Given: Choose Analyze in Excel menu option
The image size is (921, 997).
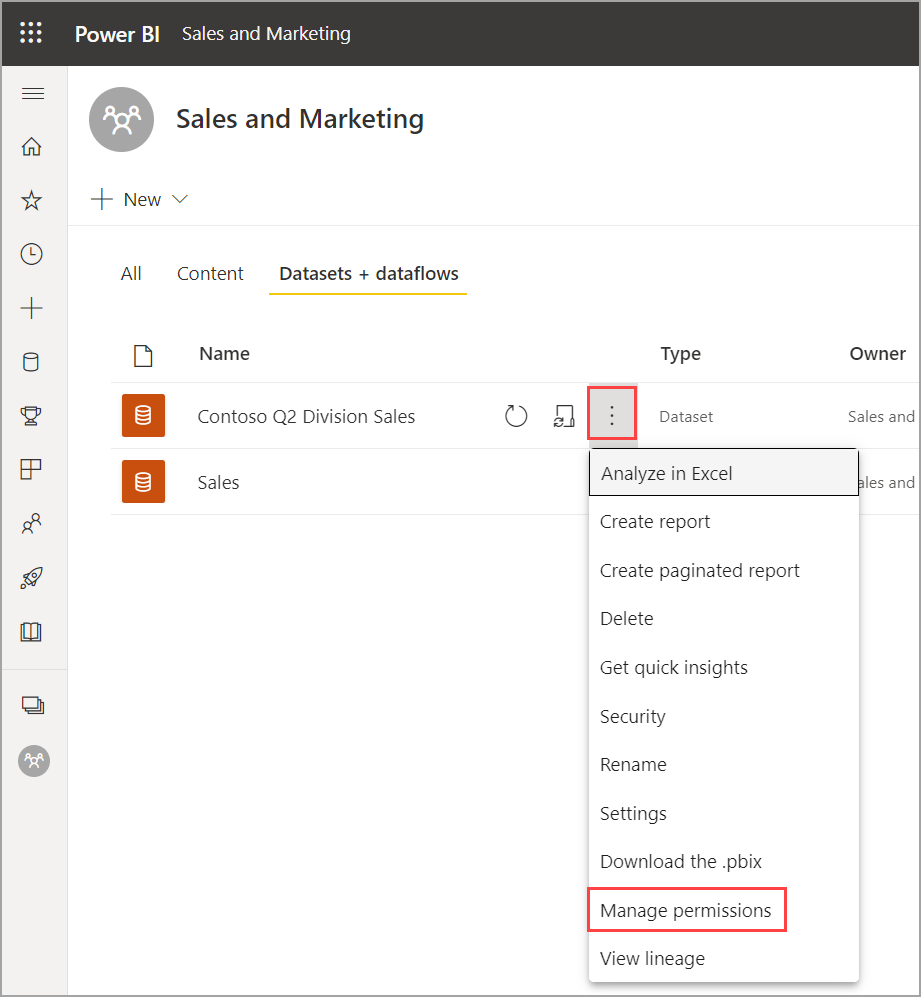Looking at the screenshot, I should [x=667, y=474].
